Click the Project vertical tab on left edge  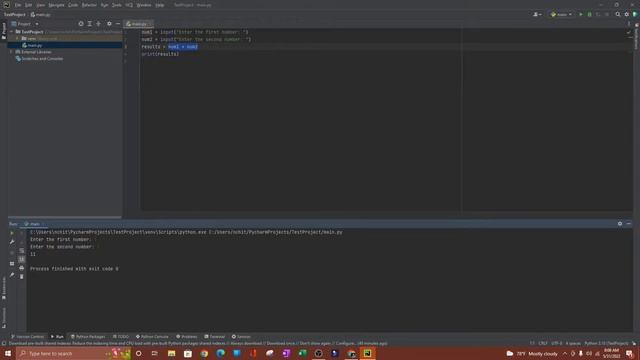(x=4, y=31)
